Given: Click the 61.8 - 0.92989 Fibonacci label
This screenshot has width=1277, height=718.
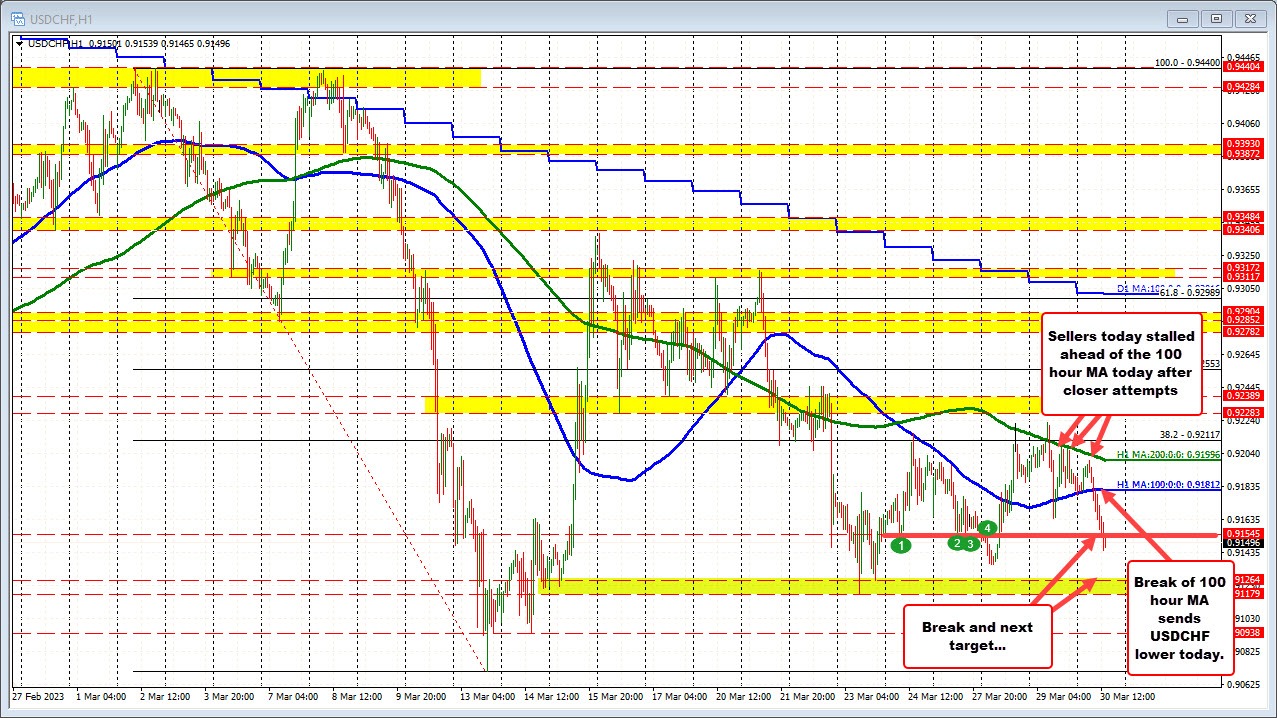Looking at the screenshot, I should click(1188, 293).
